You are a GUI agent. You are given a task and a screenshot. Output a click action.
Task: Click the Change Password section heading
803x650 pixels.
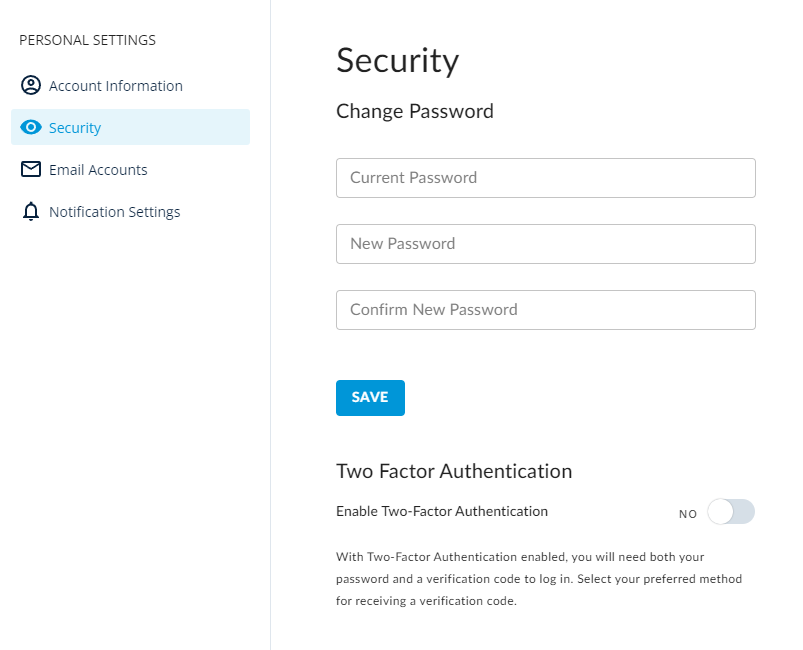[414, 111]
